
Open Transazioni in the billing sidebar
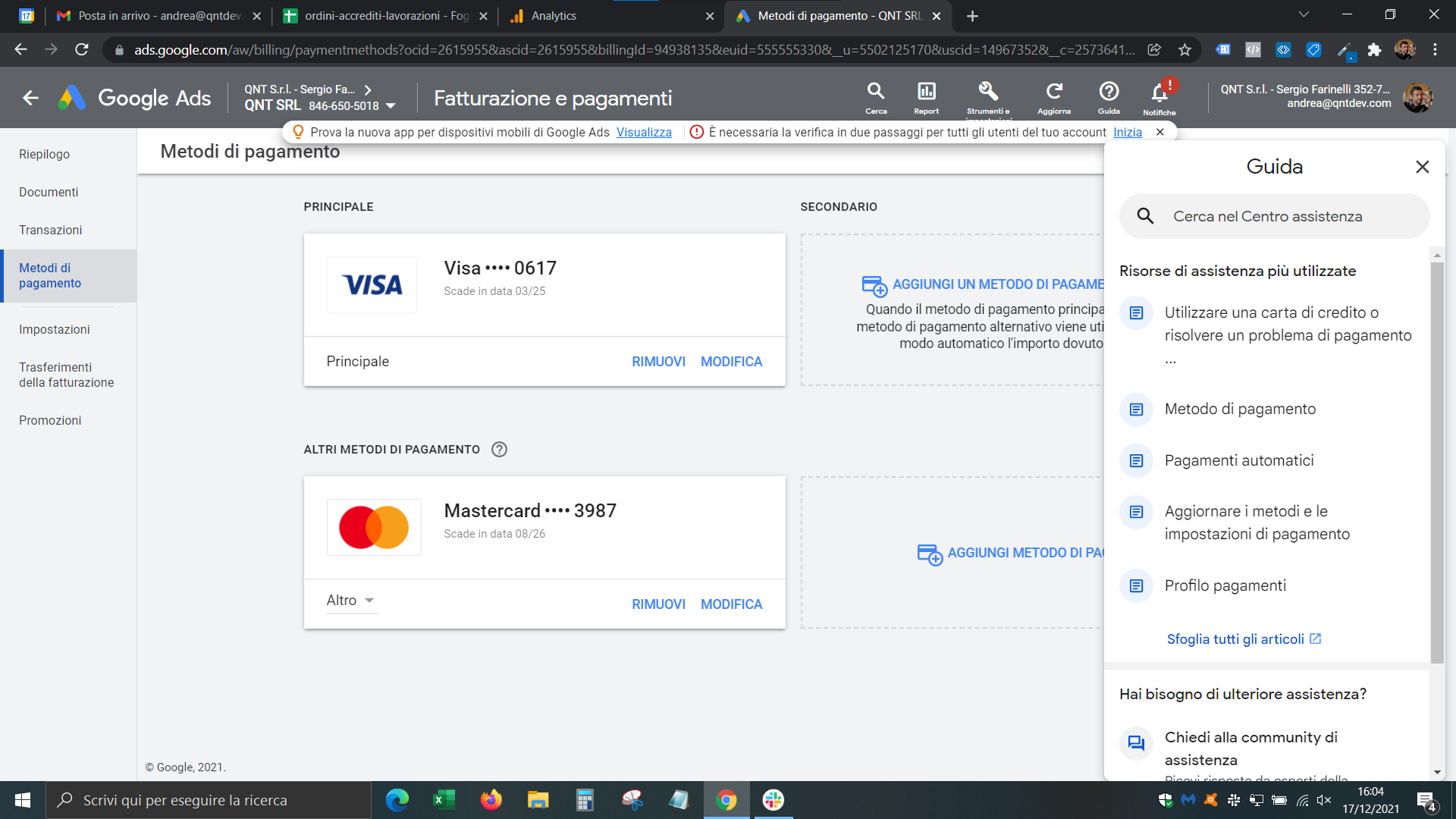50,230
